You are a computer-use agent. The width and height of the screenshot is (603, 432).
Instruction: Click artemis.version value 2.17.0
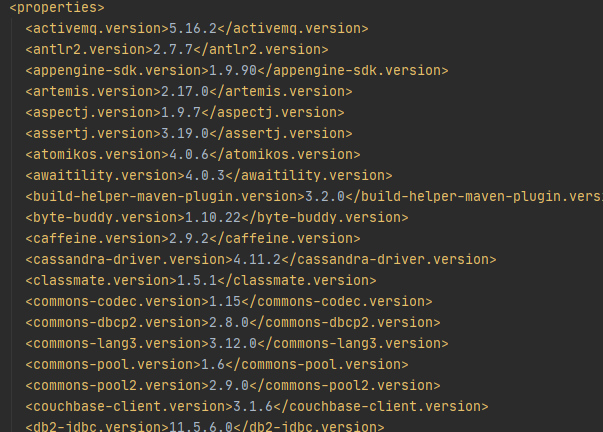(185, 91)
